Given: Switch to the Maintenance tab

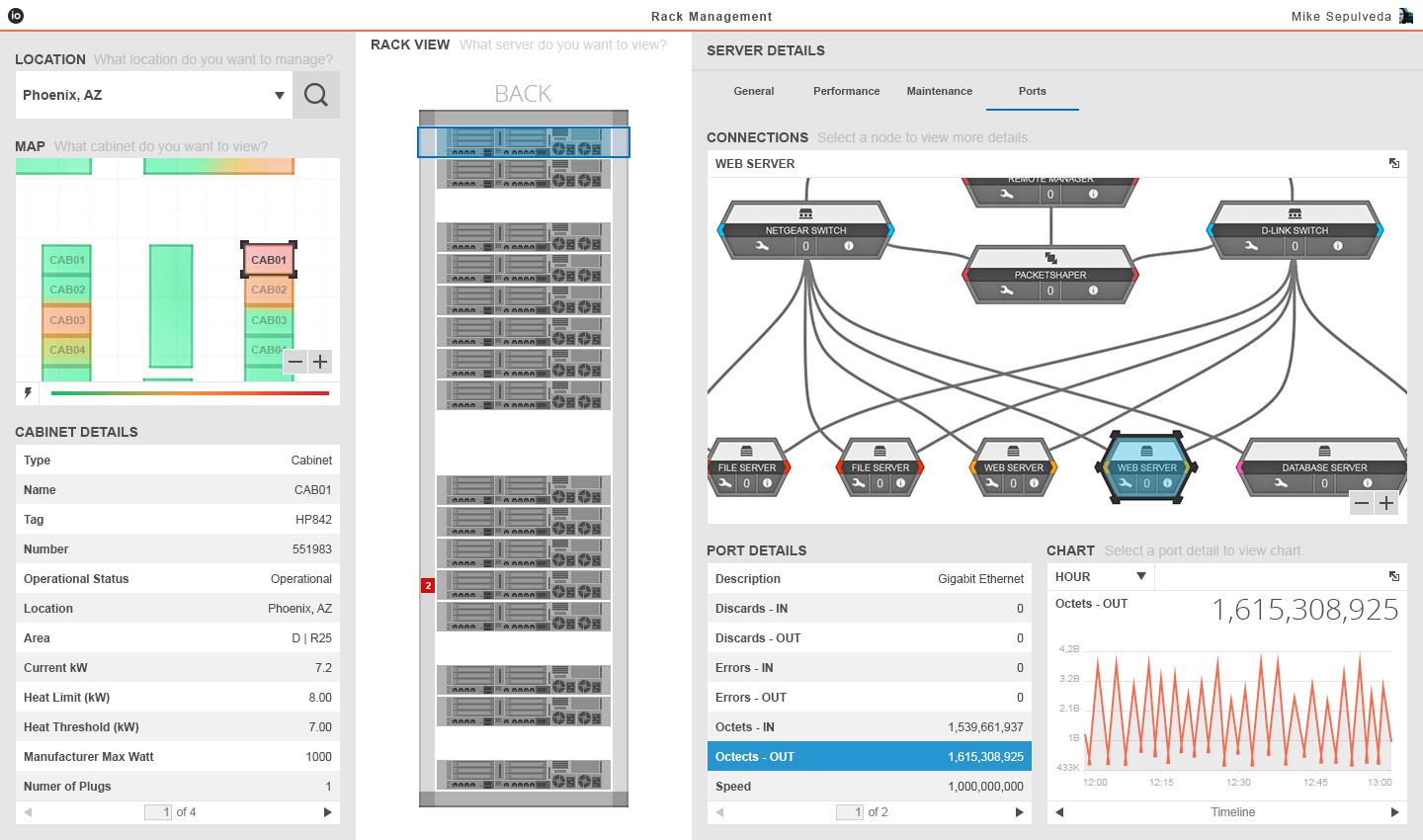Looking at the screenshot, I should click(939, 91).
